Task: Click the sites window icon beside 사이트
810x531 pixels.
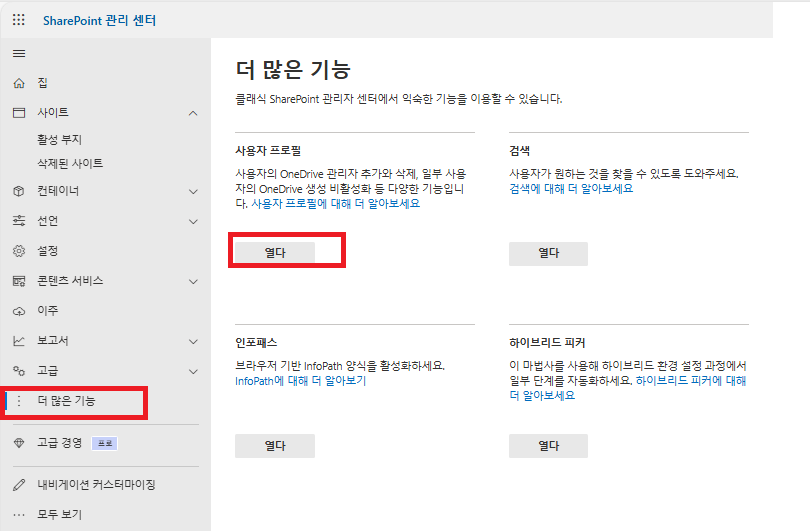Action: click(x=19, y=113)
